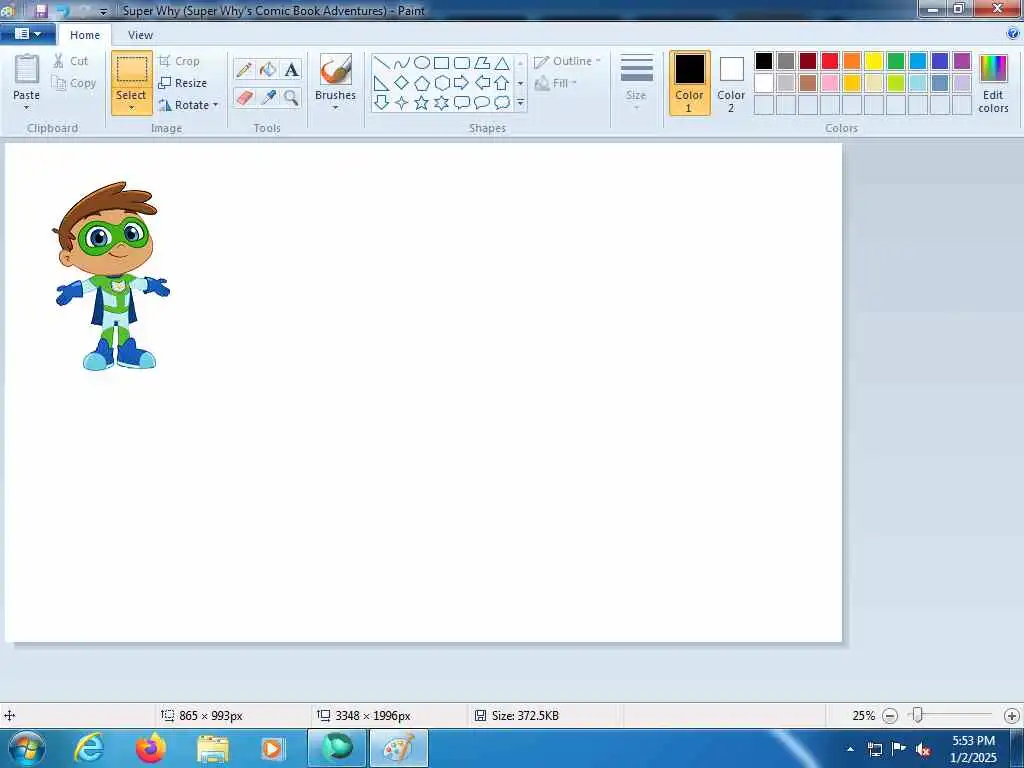Click the Resize button
Viewport: 1024px width, 768px height.
[x=183, y=83]
